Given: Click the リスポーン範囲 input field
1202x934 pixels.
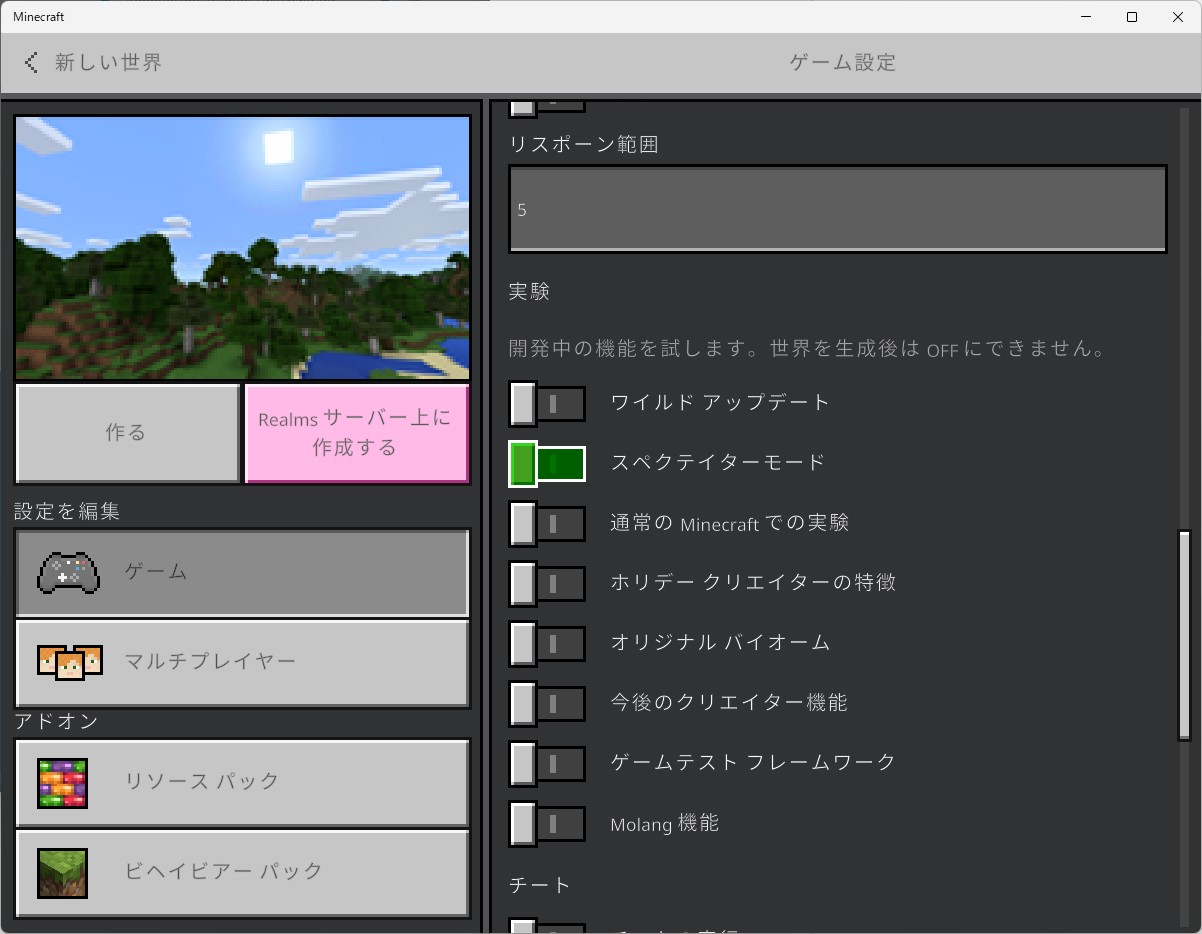Looking at the screenshot, I should coord(838,209).
